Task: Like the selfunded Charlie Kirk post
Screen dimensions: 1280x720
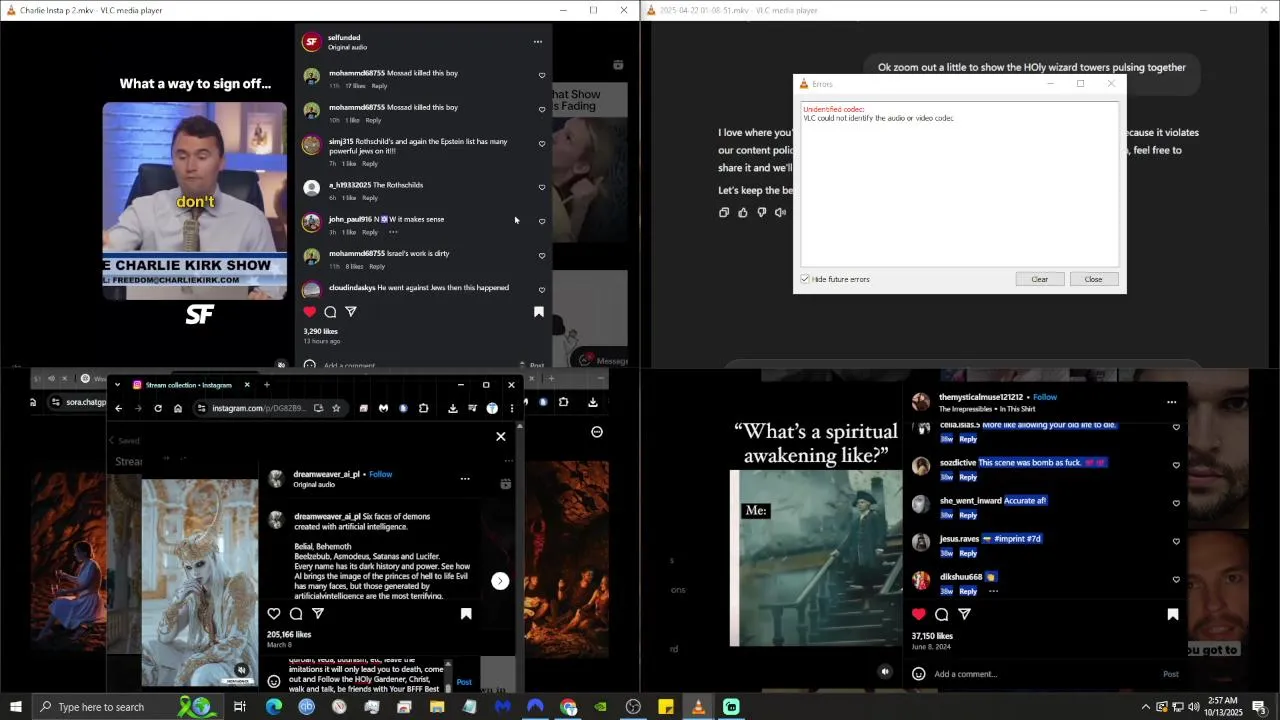Action: 310,312
